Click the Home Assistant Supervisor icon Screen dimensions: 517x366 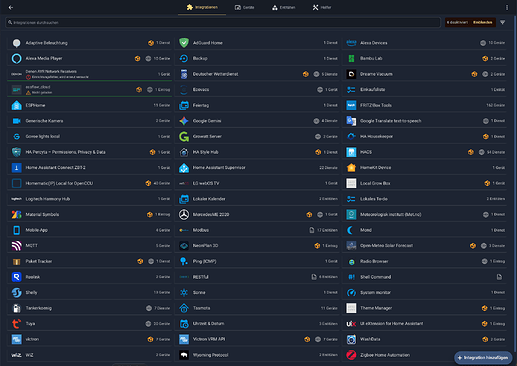point(184,168)
